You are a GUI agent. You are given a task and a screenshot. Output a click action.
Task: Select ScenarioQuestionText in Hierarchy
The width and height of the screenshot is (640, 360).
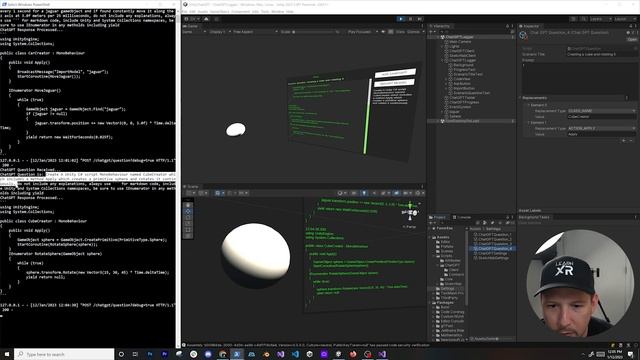tap(471, 93)
